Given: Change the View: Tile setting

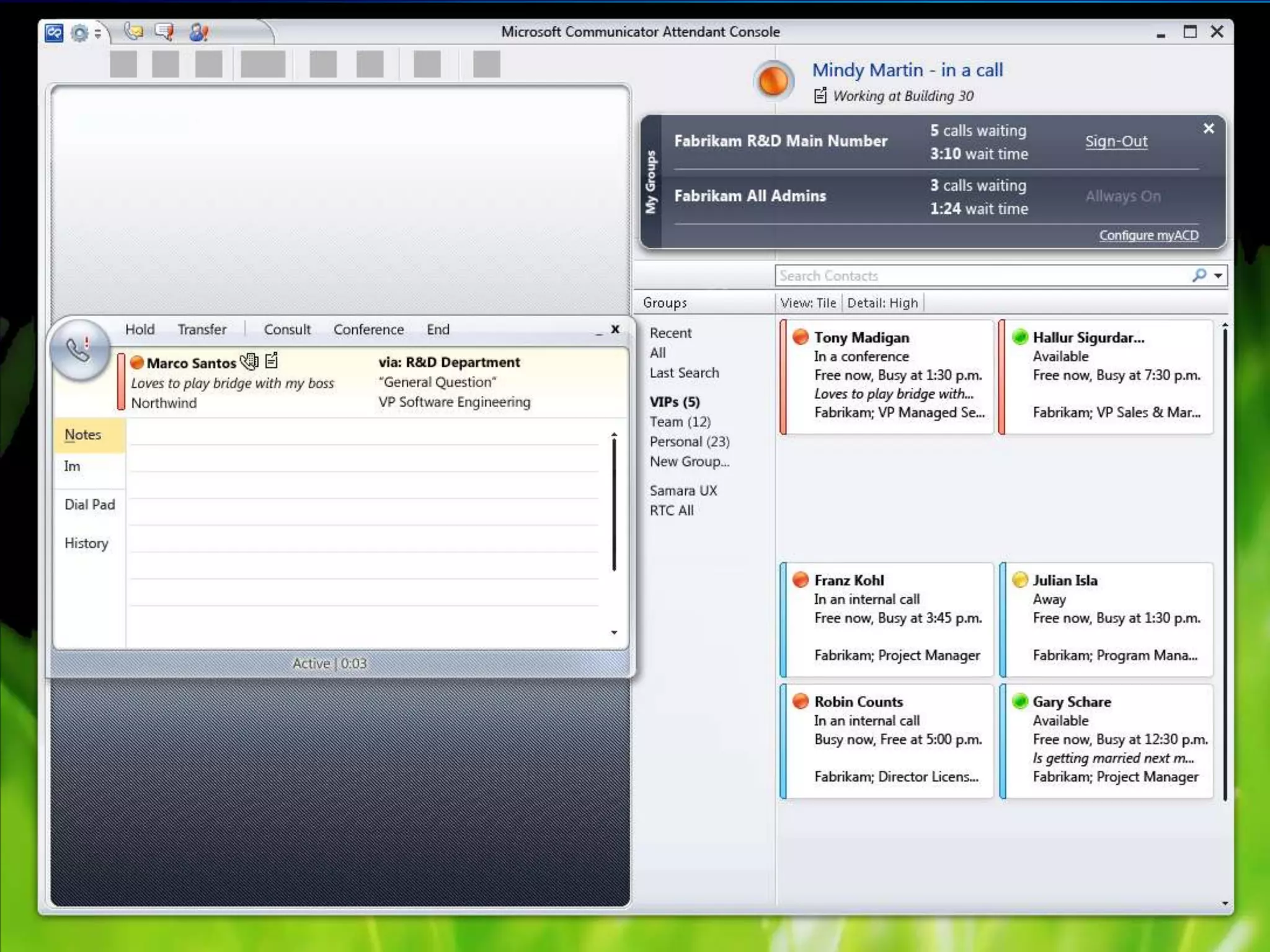Looking at the screenshot, I should tap(808, 303).
